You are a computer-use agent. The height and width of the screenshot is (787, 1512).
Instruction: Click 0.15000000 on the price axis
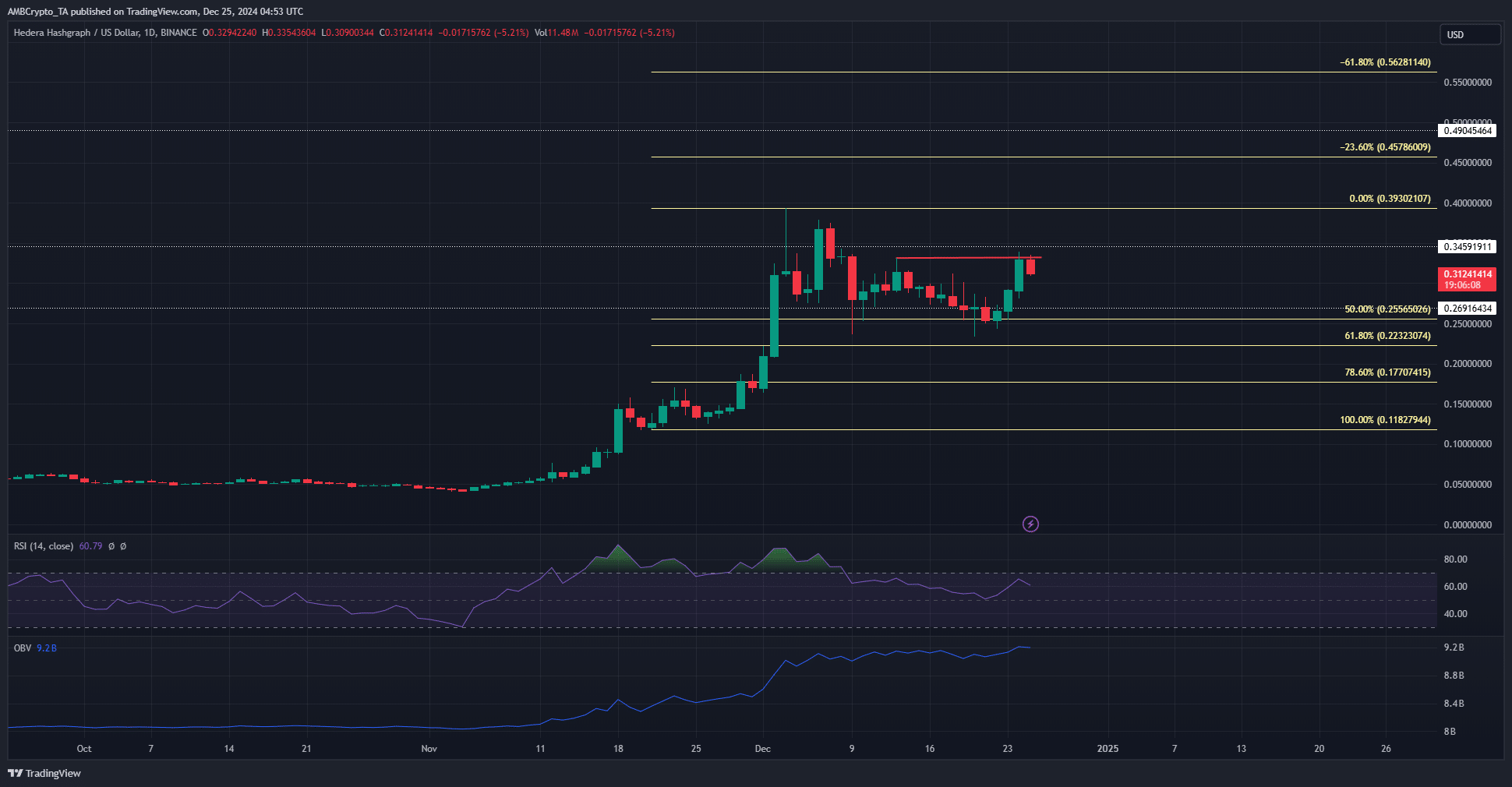(x=1468, y=404)
